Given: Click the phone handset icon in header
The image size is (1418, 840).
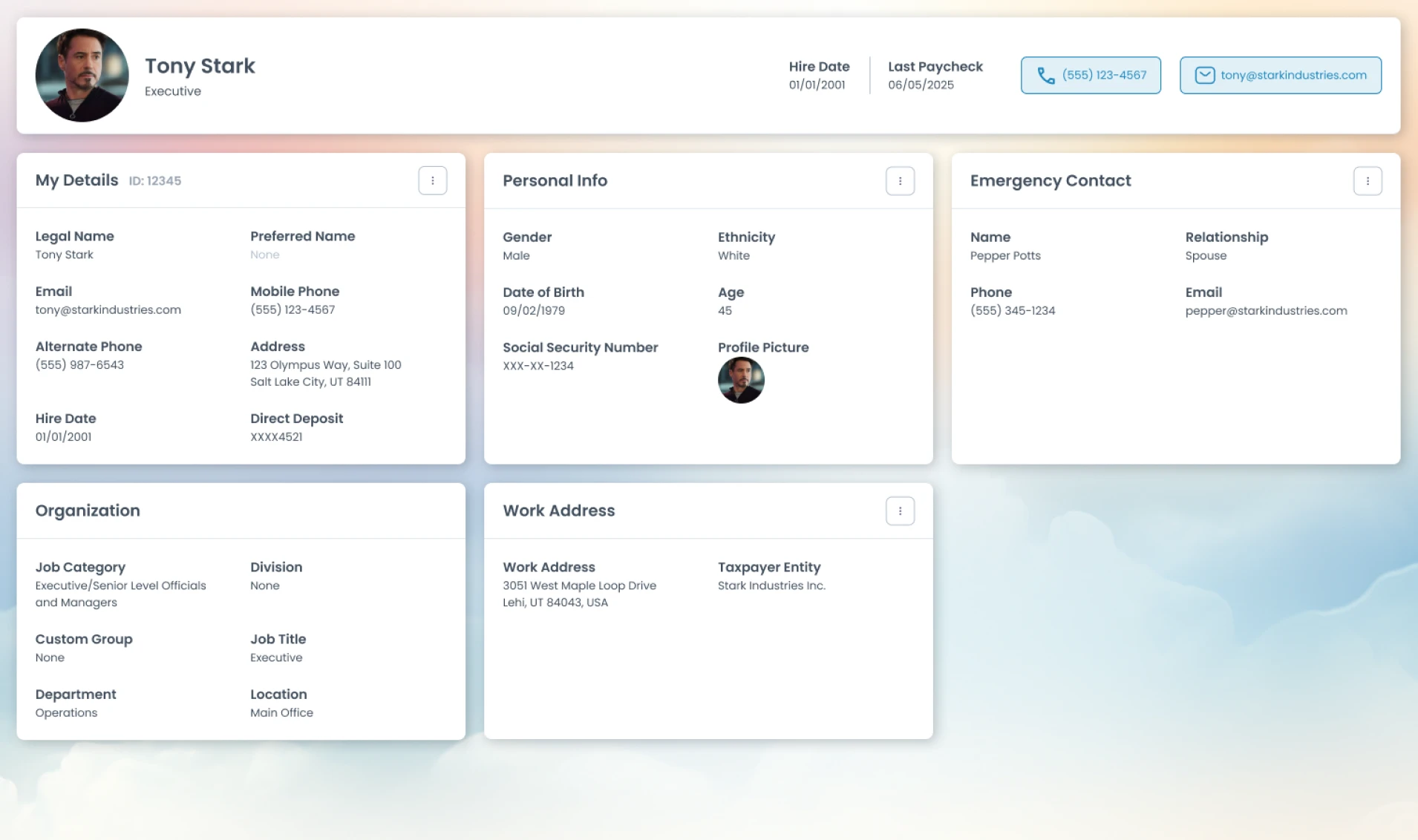Looking at the screenshot, I should click(x=1046, y=76).
